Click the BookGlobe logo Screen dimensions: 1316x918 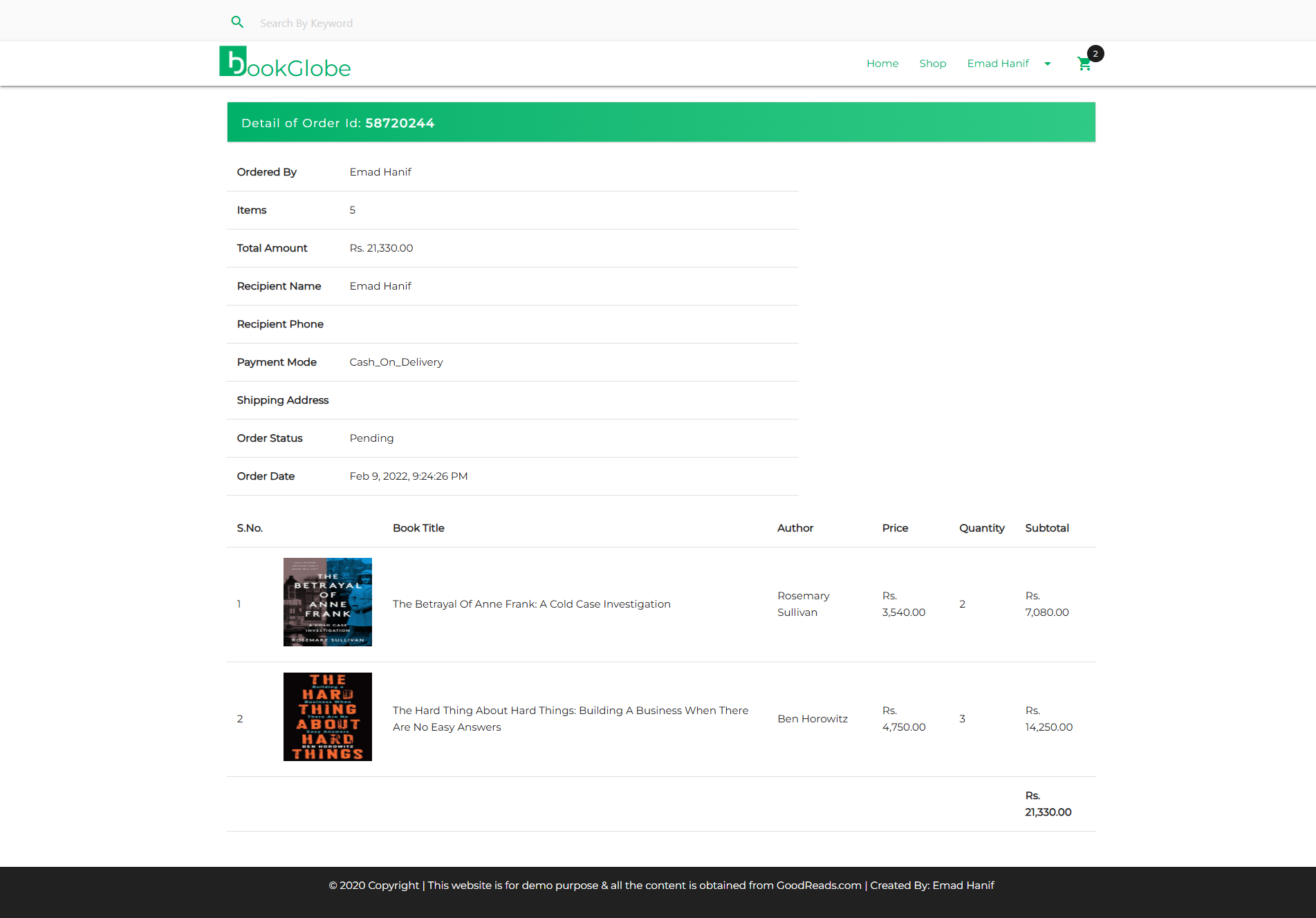(284, 64)
